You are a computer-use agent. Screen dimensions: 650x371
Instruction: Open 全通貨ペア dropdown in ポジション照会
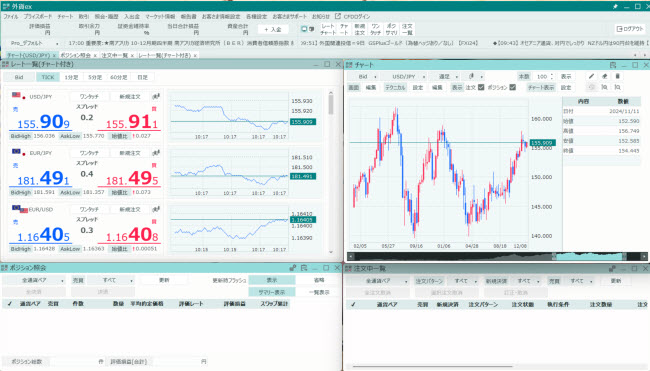pyautogui.click(x=34, y=281)
